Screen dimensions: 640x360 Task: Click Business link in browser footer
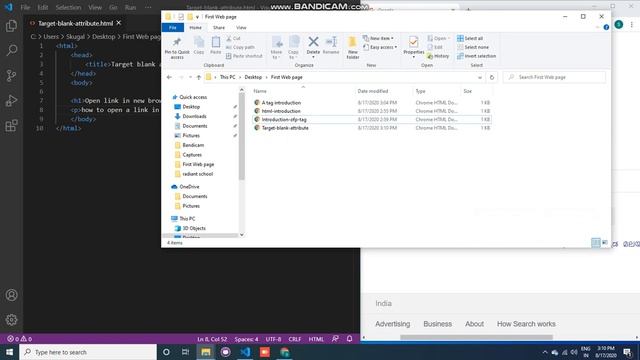click(x=438, y=324)
